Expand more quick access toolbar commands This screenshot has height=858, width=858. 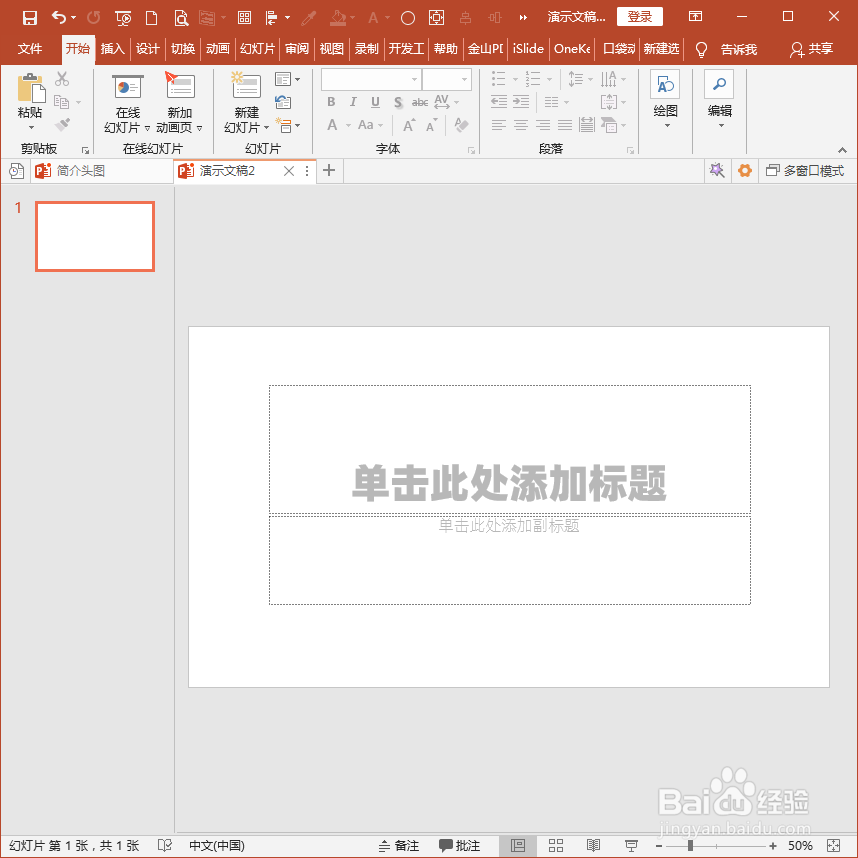tap(523, 18)
